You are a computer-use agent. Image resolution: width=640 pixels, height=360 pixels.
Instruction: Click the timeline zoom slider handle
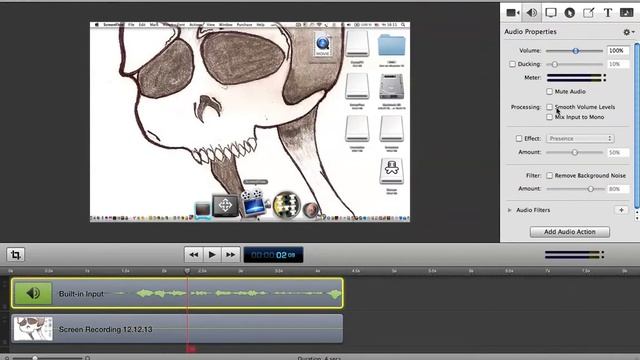tap(35, 358)
